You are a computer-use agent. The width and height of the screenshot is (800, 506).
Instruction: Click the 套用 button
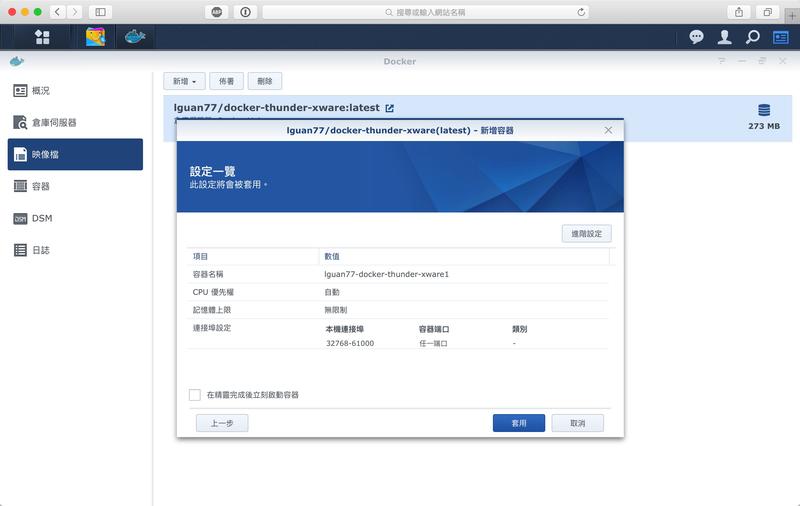pyautogui.click(x=518, y=423)
